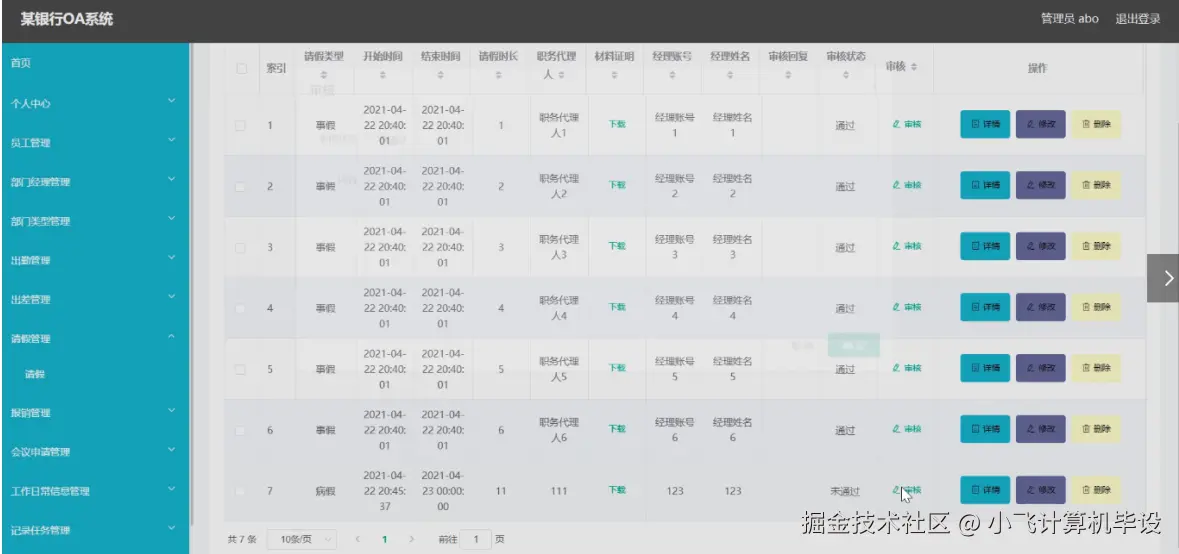Click 审核 edit icon link in row 2
Image resolution: width=1179 pixels, height=554 pixels.
coord(907,185)
